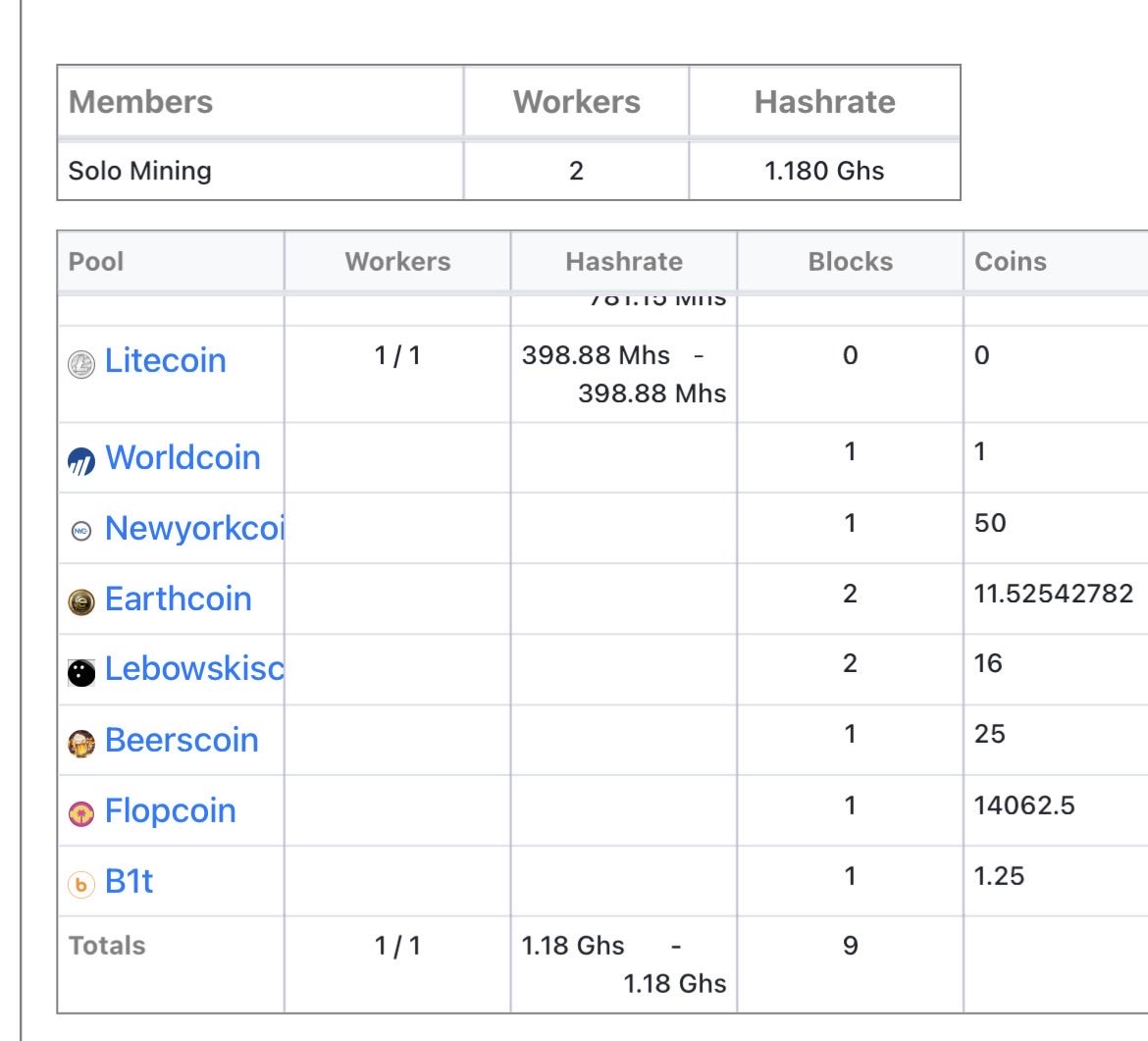
Task: Open the Worldcoin pool page
Action: [183, 456]
